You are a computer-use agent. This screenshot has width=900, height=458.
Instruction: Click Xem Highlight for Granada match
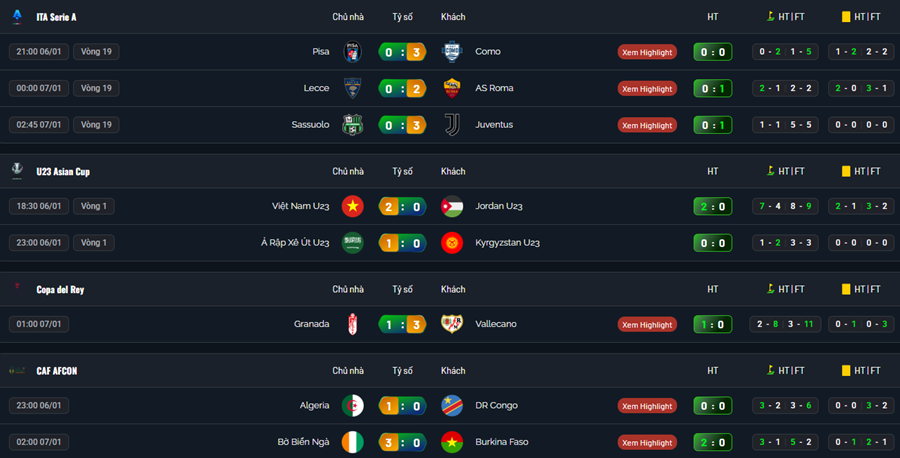[647, 324]
